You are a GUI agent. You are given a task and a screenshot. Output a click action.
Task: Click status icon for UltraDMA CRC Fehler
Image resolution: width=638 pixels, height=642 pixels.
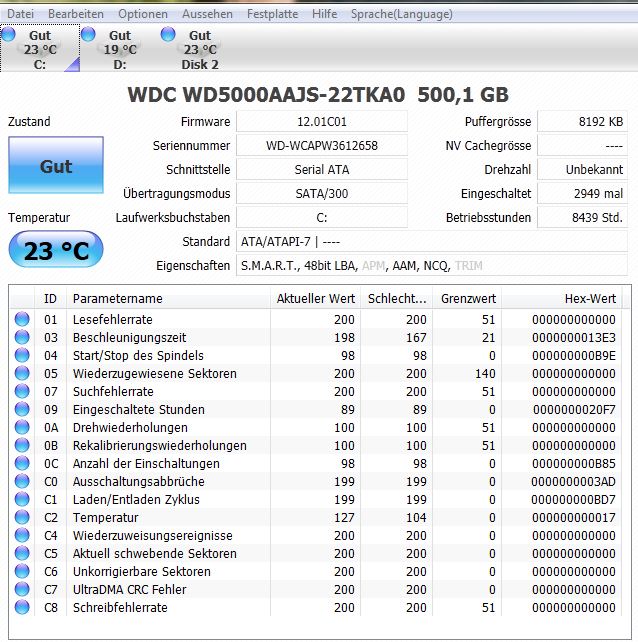click(x=22, y=589)
